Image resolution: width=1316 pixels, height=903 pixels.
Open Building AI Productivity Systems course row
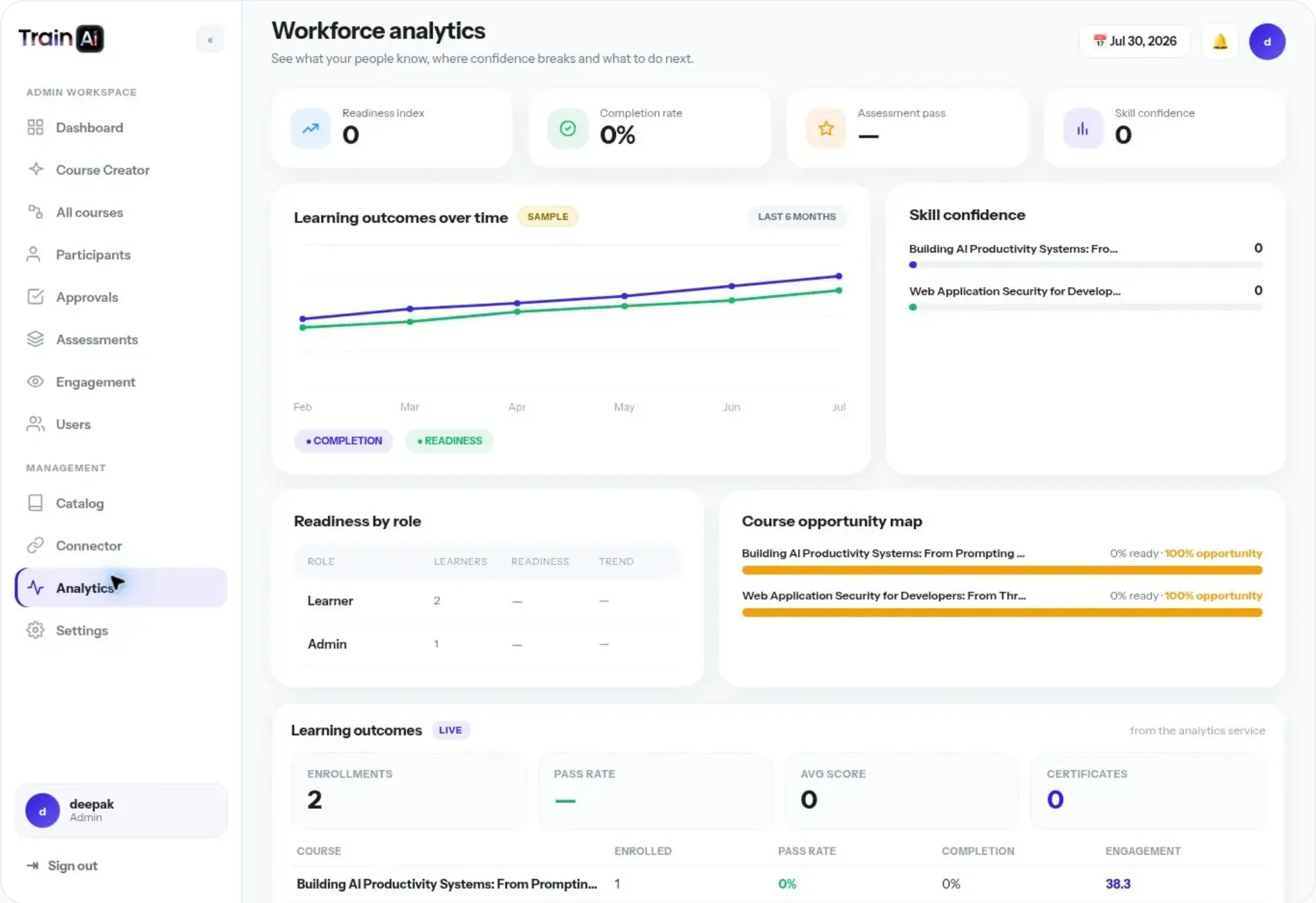[778, 883]
